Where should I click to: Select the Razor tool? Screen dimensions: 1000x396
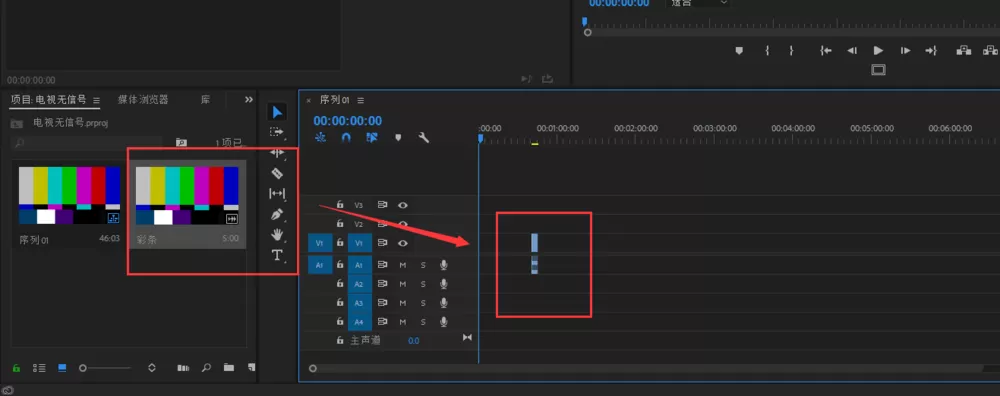click(277, 173)
